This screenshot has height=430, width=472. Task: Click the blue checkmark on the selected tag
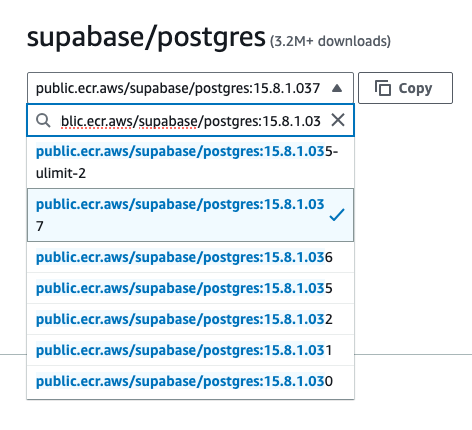tap(337, 215)
